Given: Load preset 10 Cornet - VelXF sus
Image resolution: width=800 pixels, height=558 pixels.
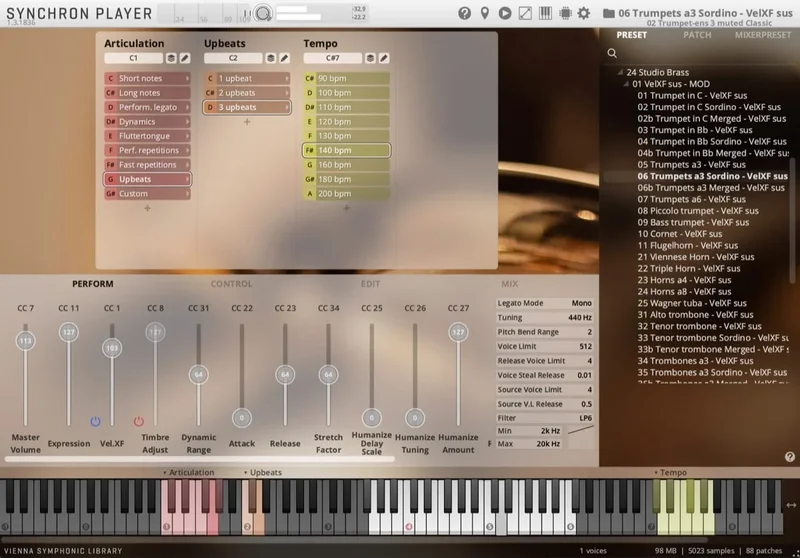Looking at the screenshot, I should [680, 234].
